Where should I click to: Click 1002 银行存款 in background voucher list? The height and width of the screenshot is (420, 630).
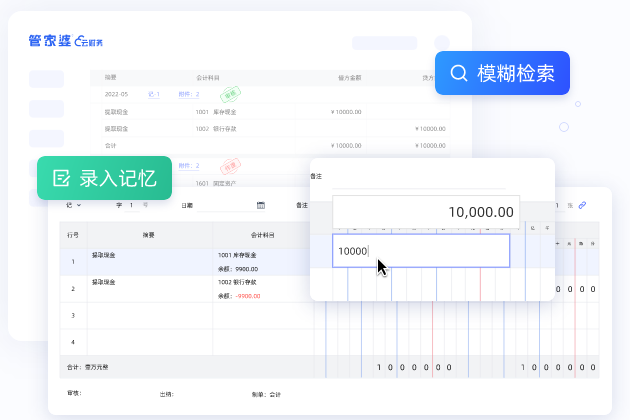216,129
